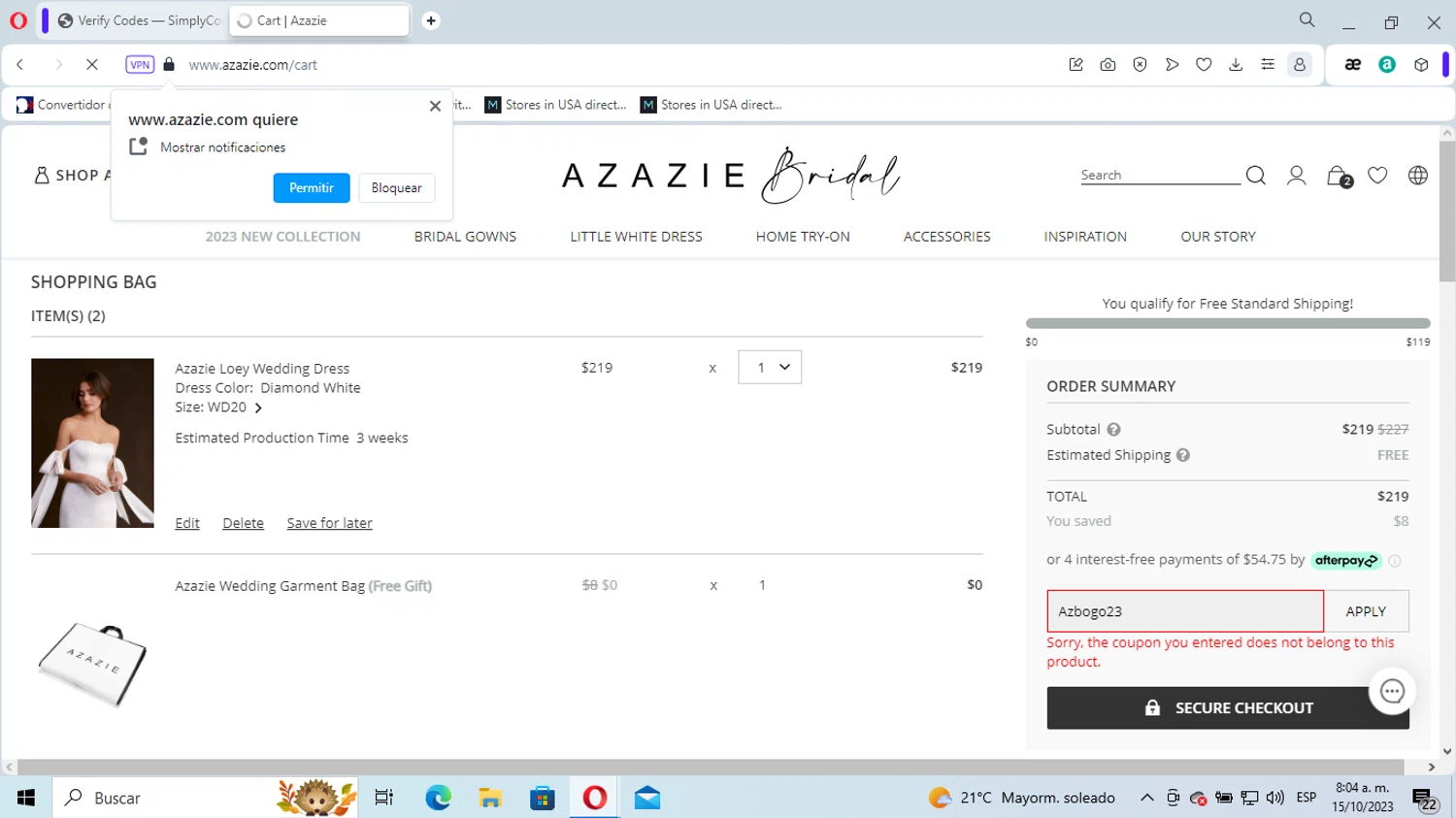Click Delete link for the dress
The height and width of the screenshot is (818, 1456).
coord(243,523)
